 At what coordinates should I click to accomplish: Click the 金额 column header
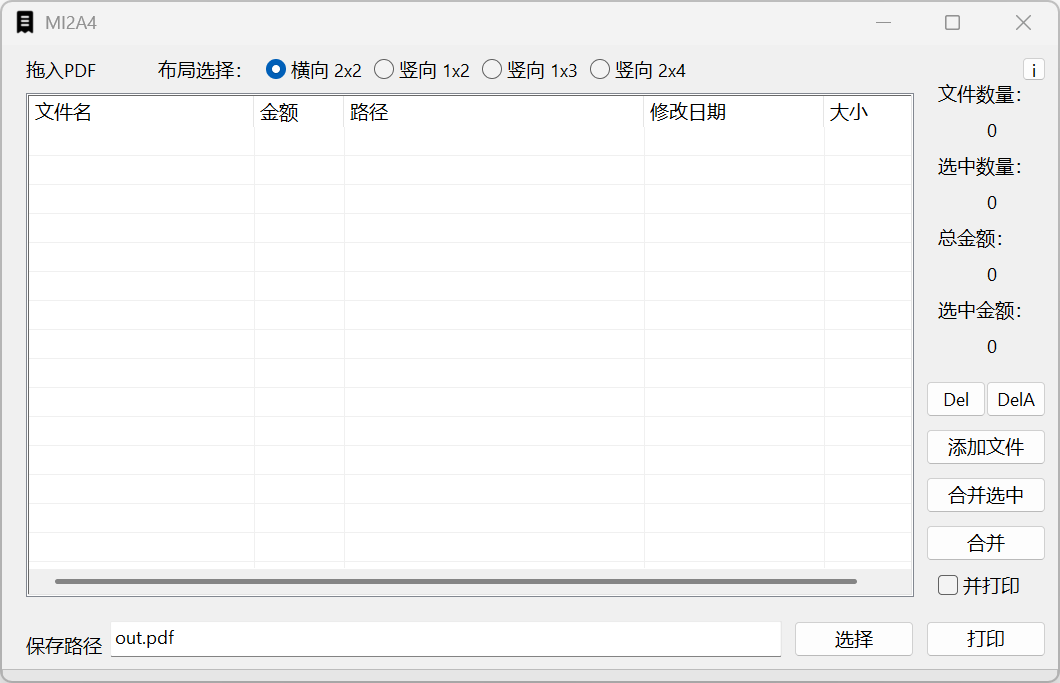[297, 112]
